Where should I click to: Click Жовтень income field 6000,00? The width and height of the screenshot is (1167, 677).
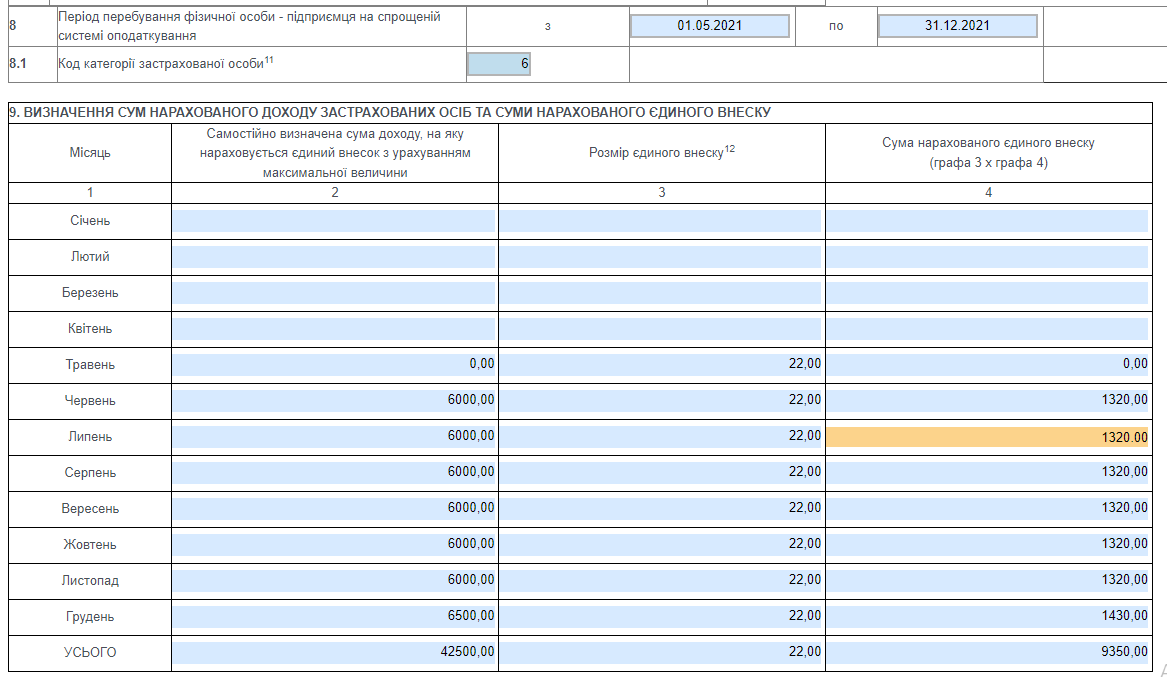point(333,545)
